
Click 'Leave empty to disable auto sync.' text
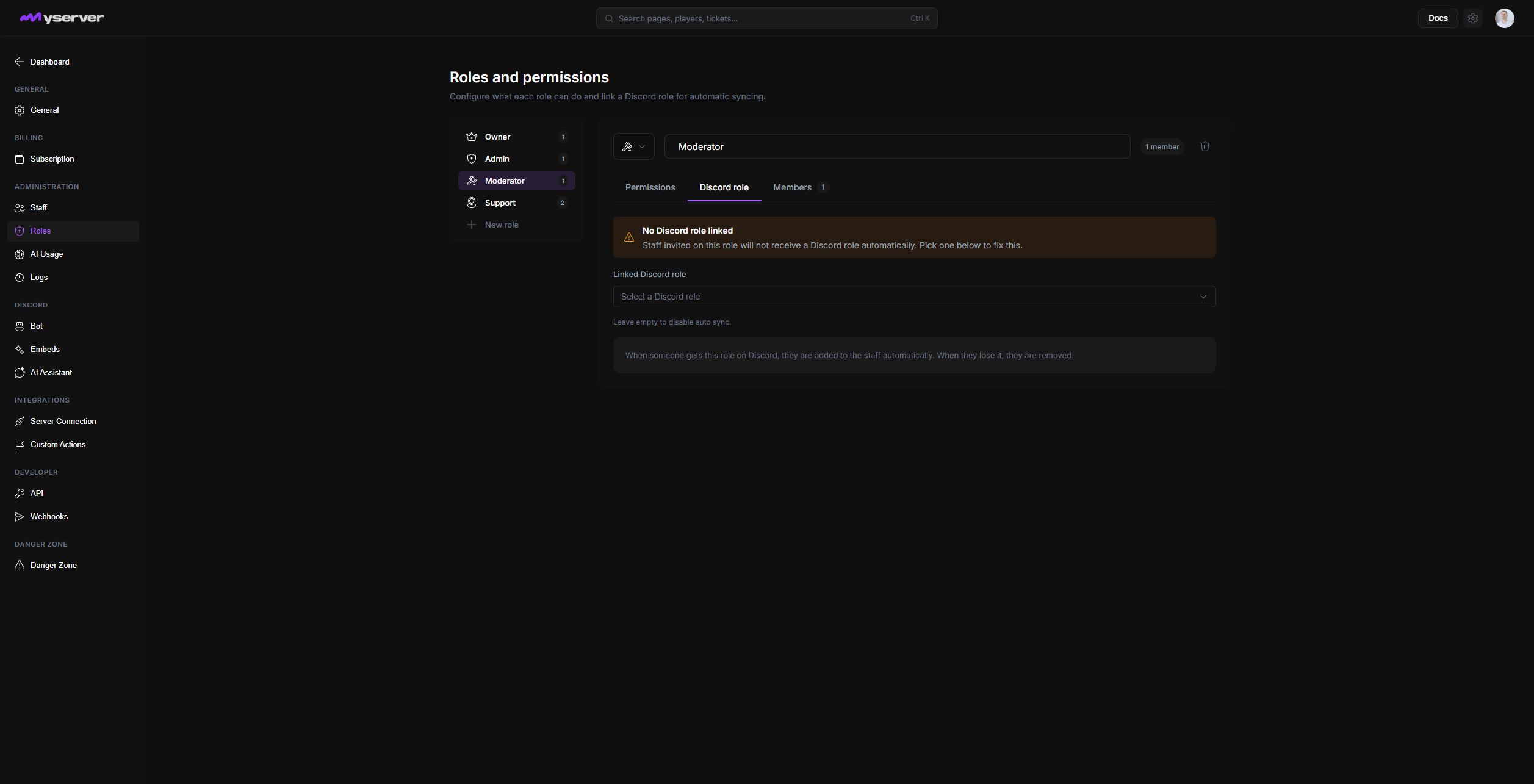coord(672,322)
